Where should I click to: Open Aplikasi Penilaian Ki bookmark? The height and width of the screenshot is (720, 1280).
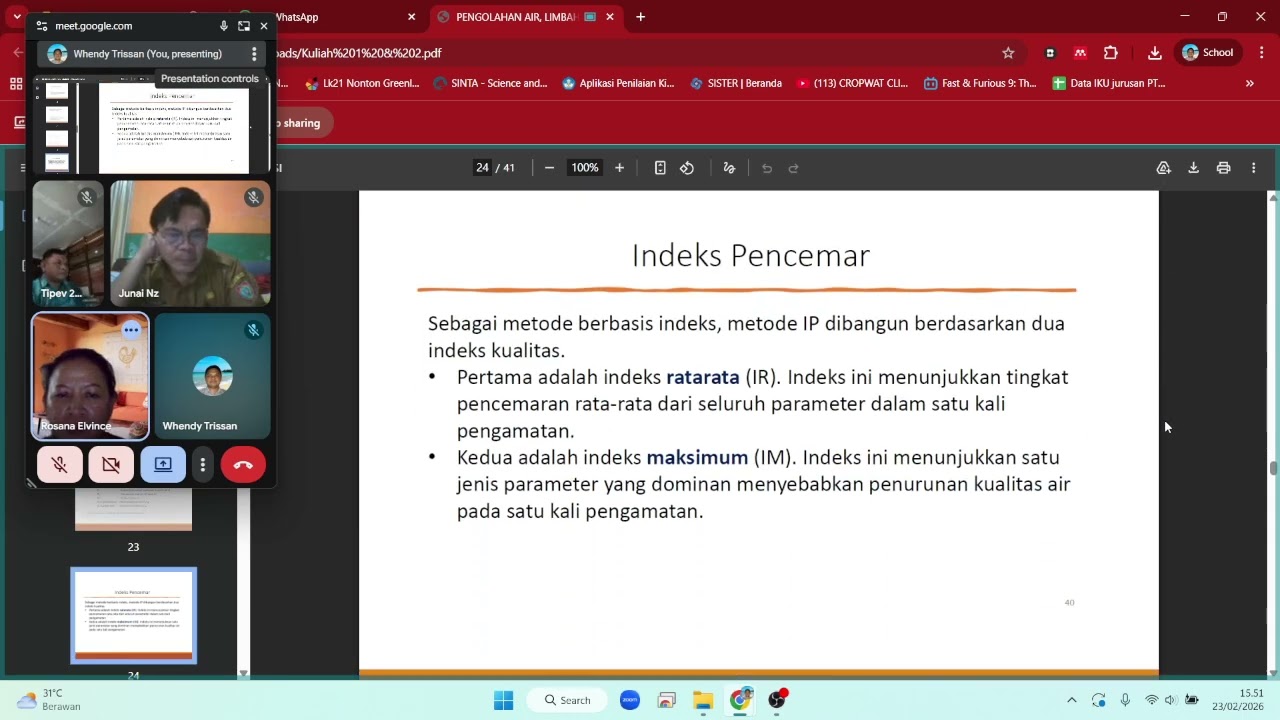point(618,84)
